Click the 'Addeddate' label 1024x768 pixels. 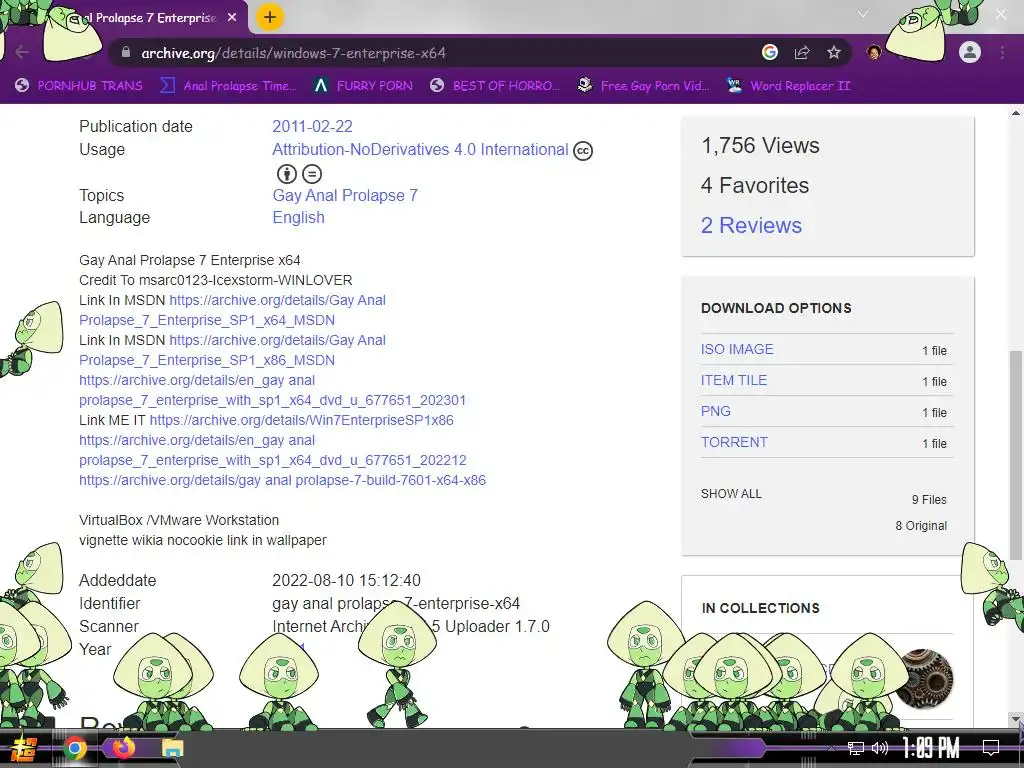click(118, 580)
